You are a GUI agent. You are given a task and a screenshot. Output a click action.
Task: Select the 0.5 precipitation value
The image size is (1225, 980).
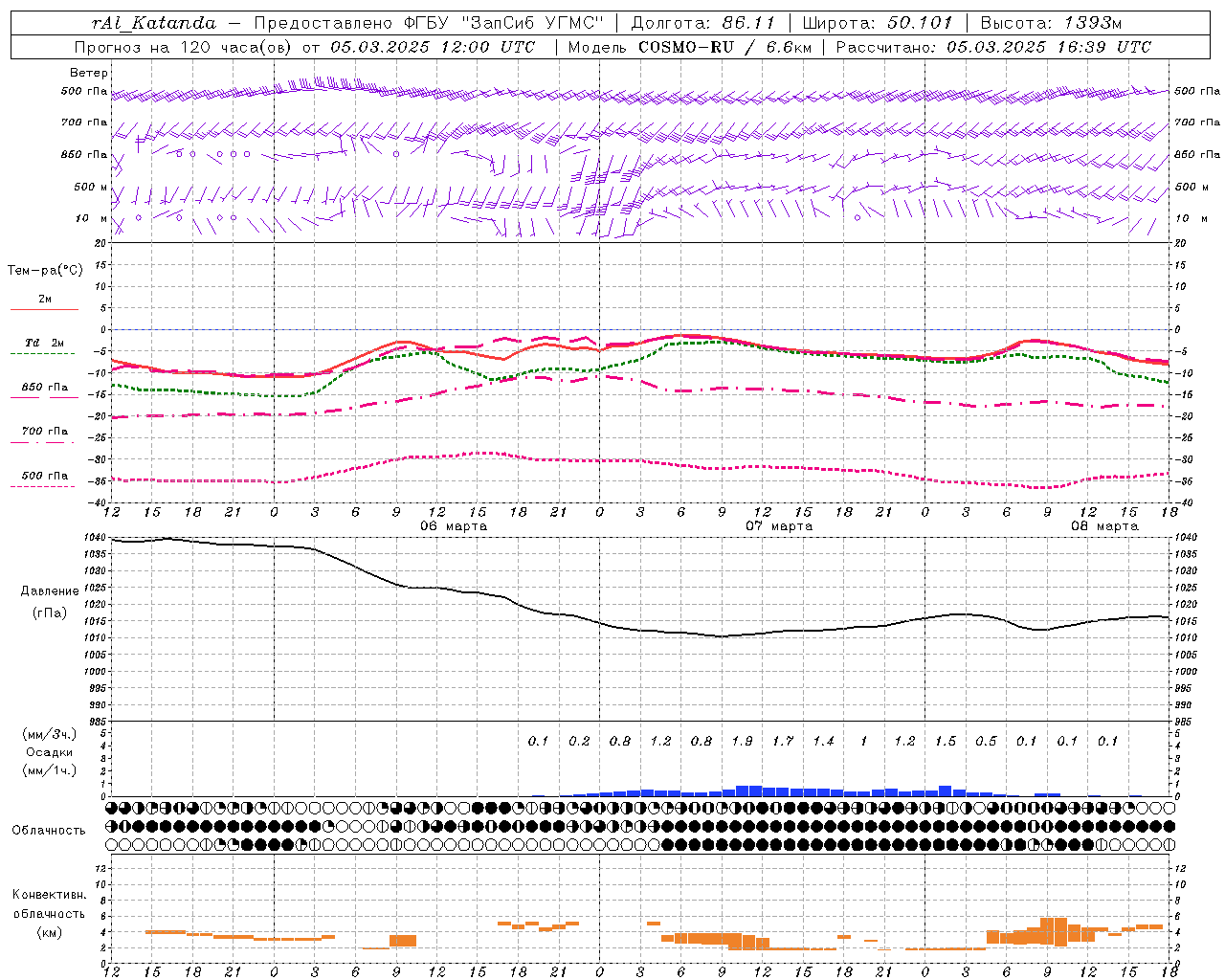(986, 742)
